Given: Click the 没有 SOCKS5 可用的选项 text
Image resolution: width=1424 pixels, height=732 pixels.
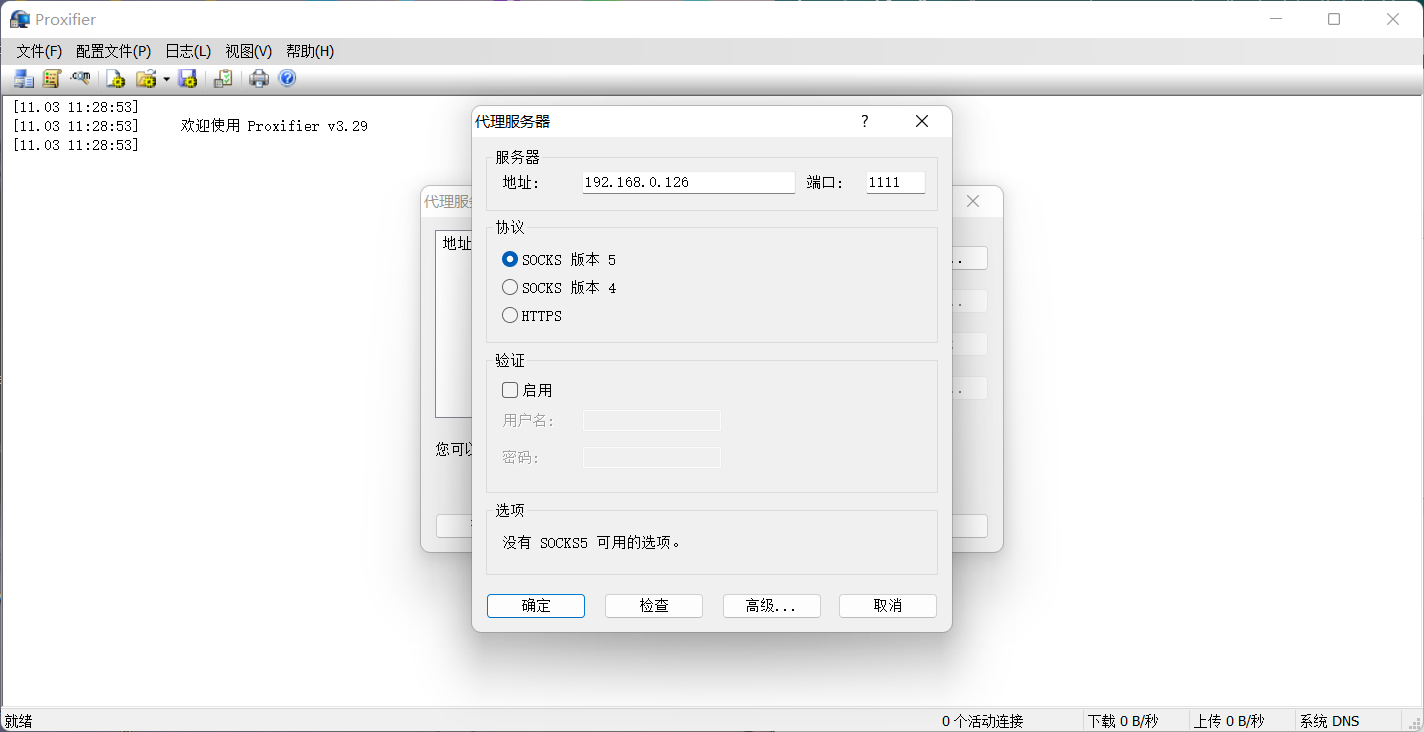Looking at the screenshot, I should [591, 543].
